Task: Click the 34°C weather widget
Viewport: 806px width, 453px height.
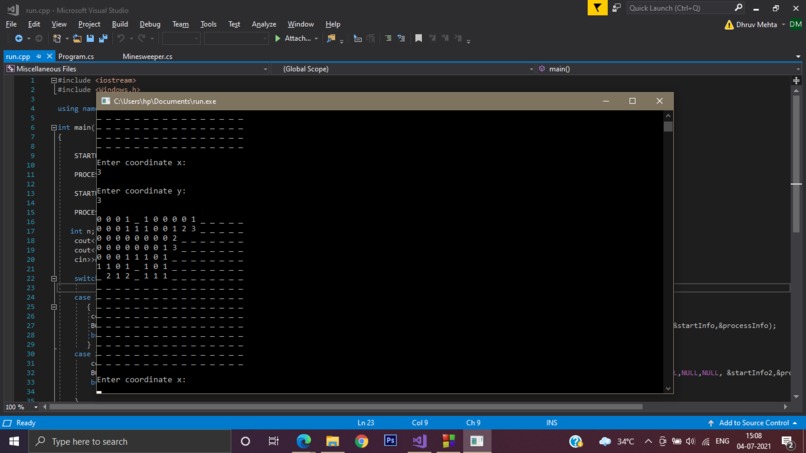Action: 616,441
